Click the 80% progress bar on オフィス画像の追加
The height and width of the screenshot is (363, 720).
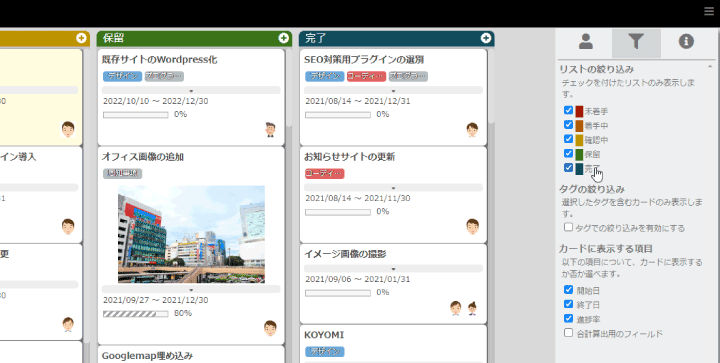[135, 314]
